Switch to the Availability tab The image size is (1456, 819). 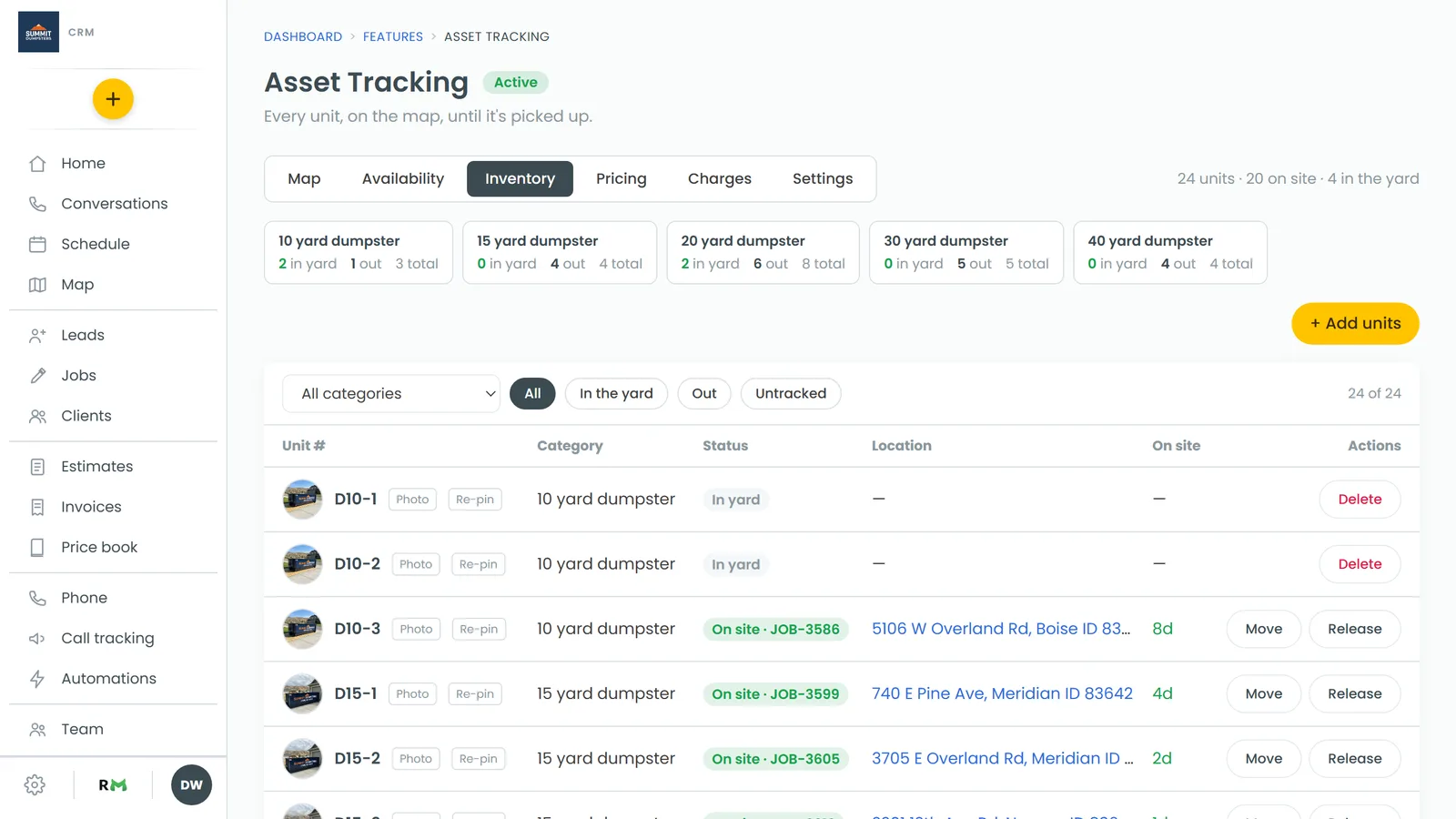click(x=403, y=179)
